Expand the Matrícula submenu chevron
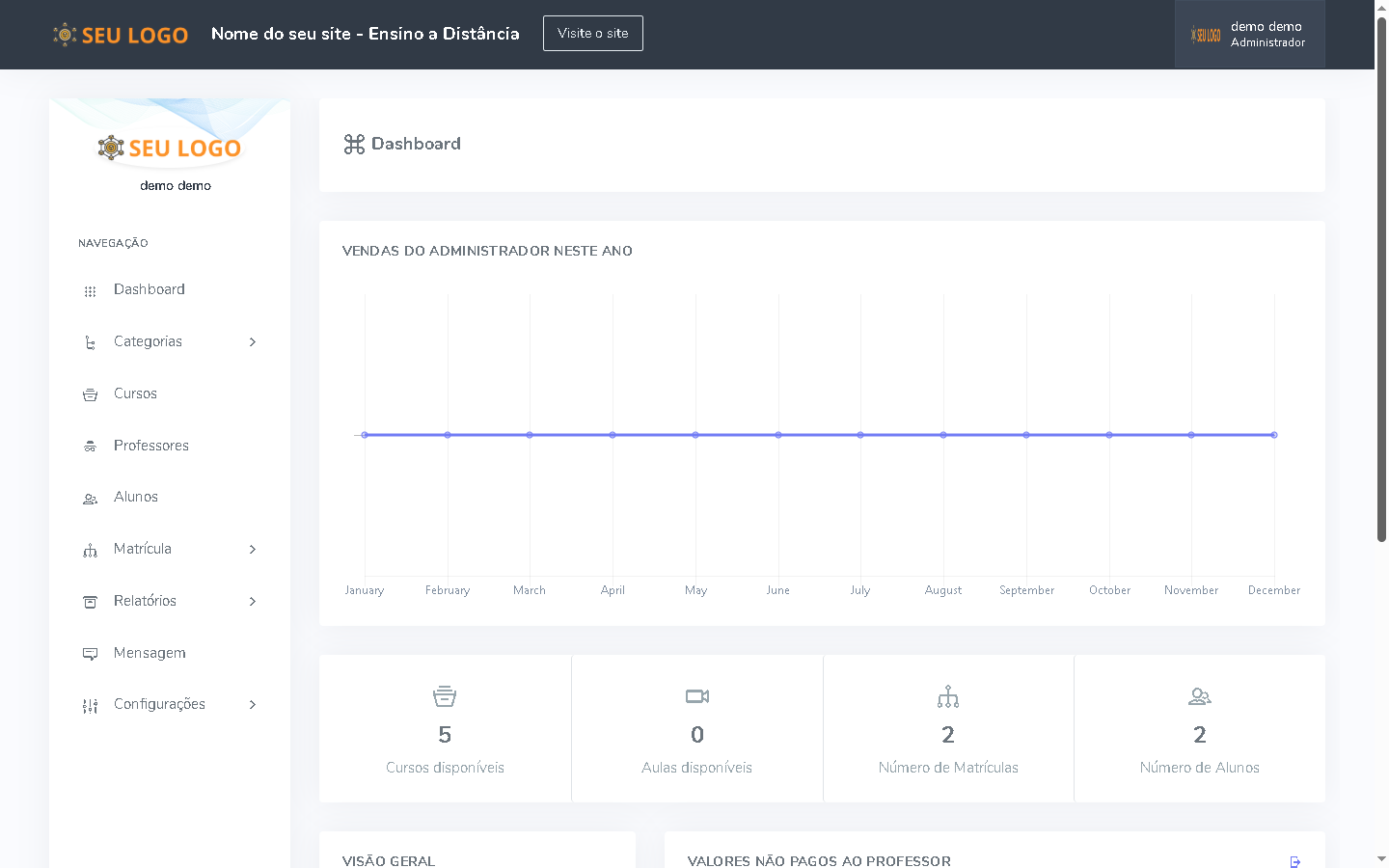Image resolution: width=1389 pixels, height=868 pixels. pyautogui.click(x=253, y=550)
